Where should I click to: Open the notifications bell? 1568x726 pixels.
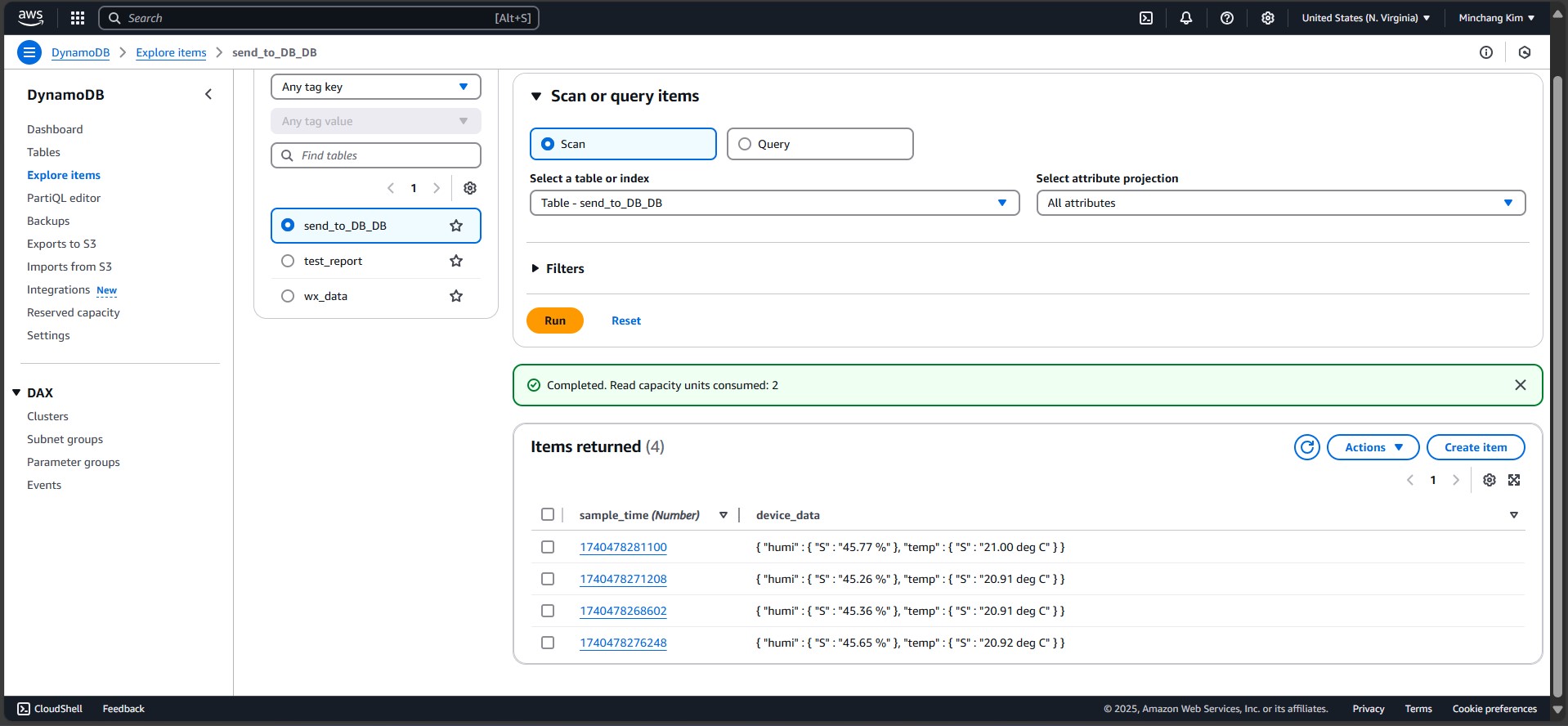(1186, 18)
